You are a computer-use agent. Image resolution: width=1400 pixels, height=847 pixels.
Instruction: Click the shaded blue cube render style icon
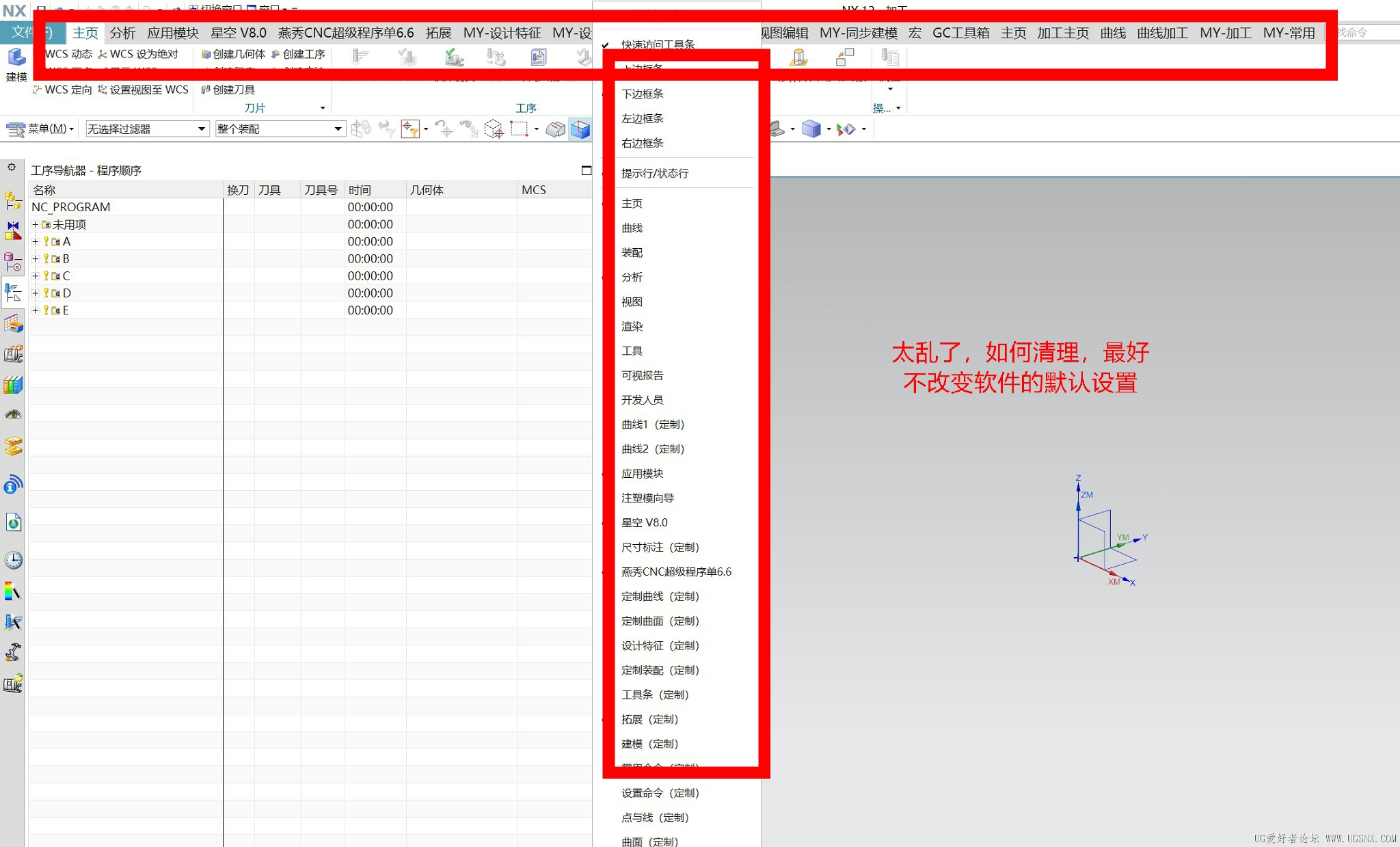click(811, 129)
